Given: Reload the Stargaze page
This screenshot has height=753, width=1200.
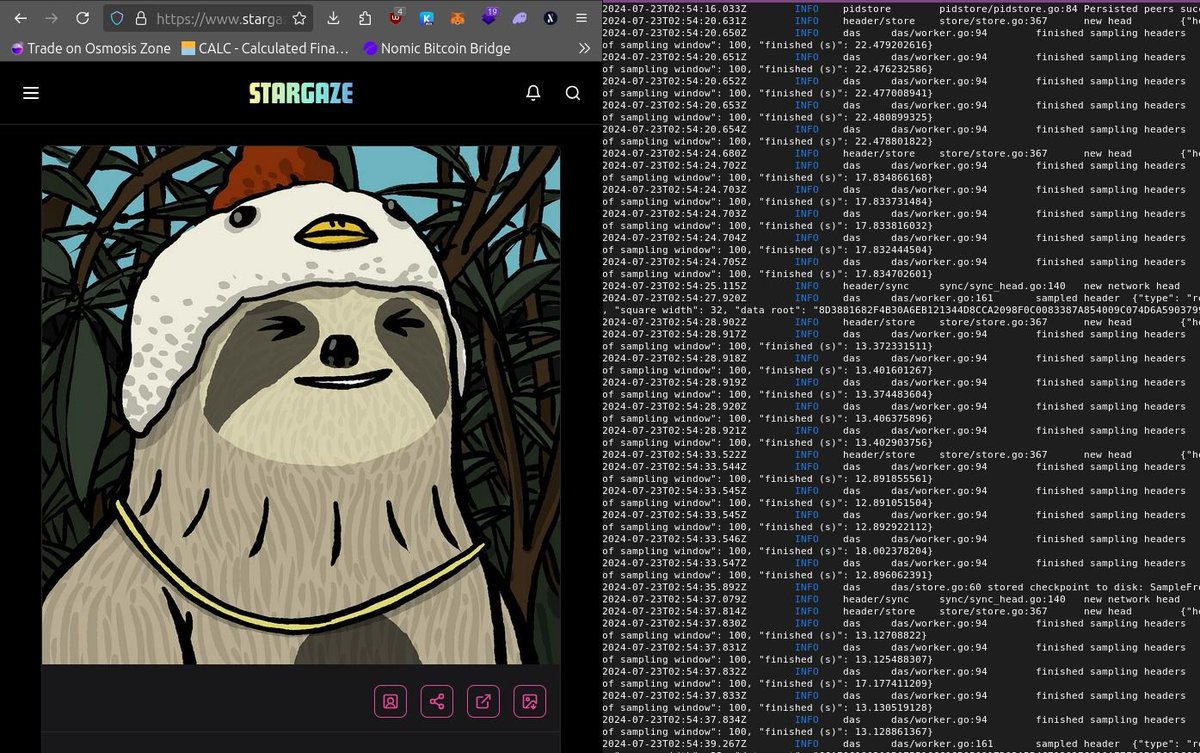Looking at the screenshot, I should (83, 18).
